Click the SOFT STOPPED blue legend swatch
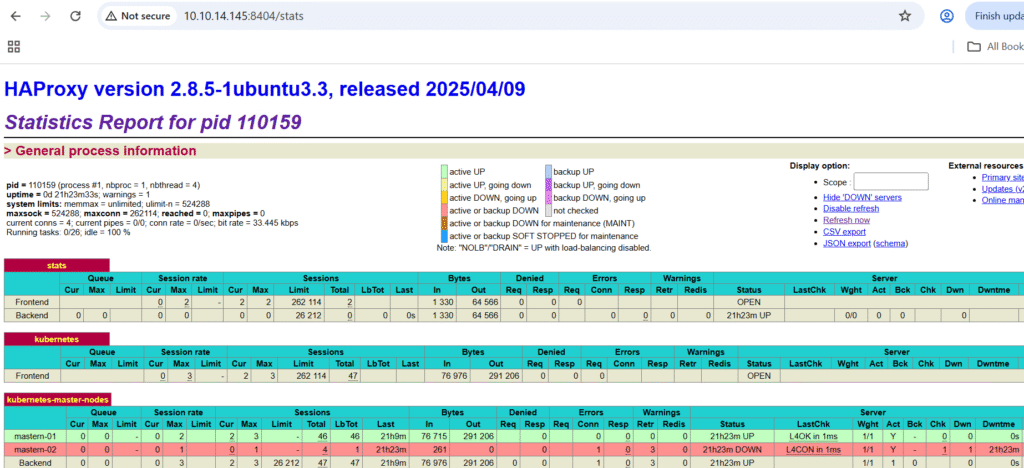Image resolution: width=1024 pixels, height=468 pixels. (x=444, y=236)
